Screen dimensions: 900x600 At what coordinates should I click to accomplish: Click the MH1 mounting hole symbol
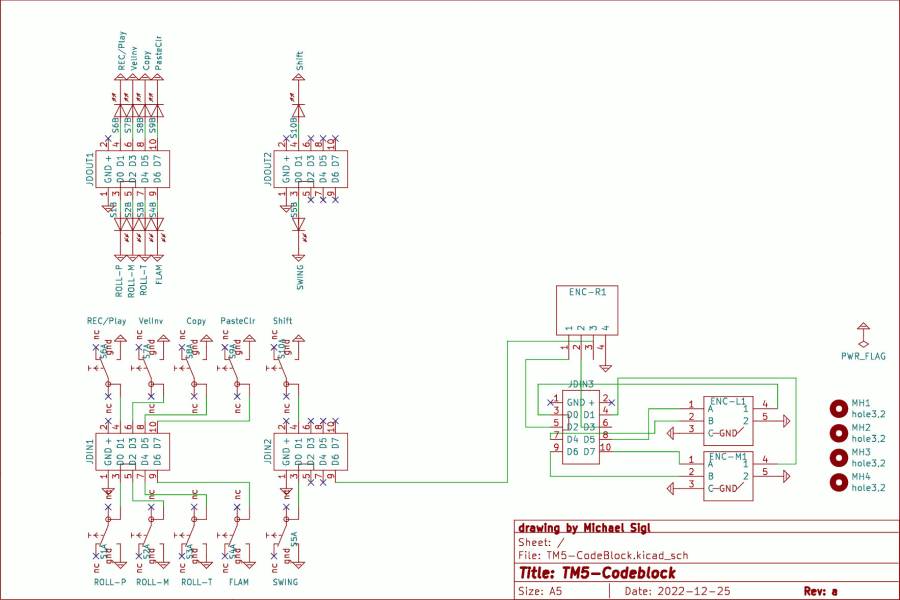coord(838,408)
